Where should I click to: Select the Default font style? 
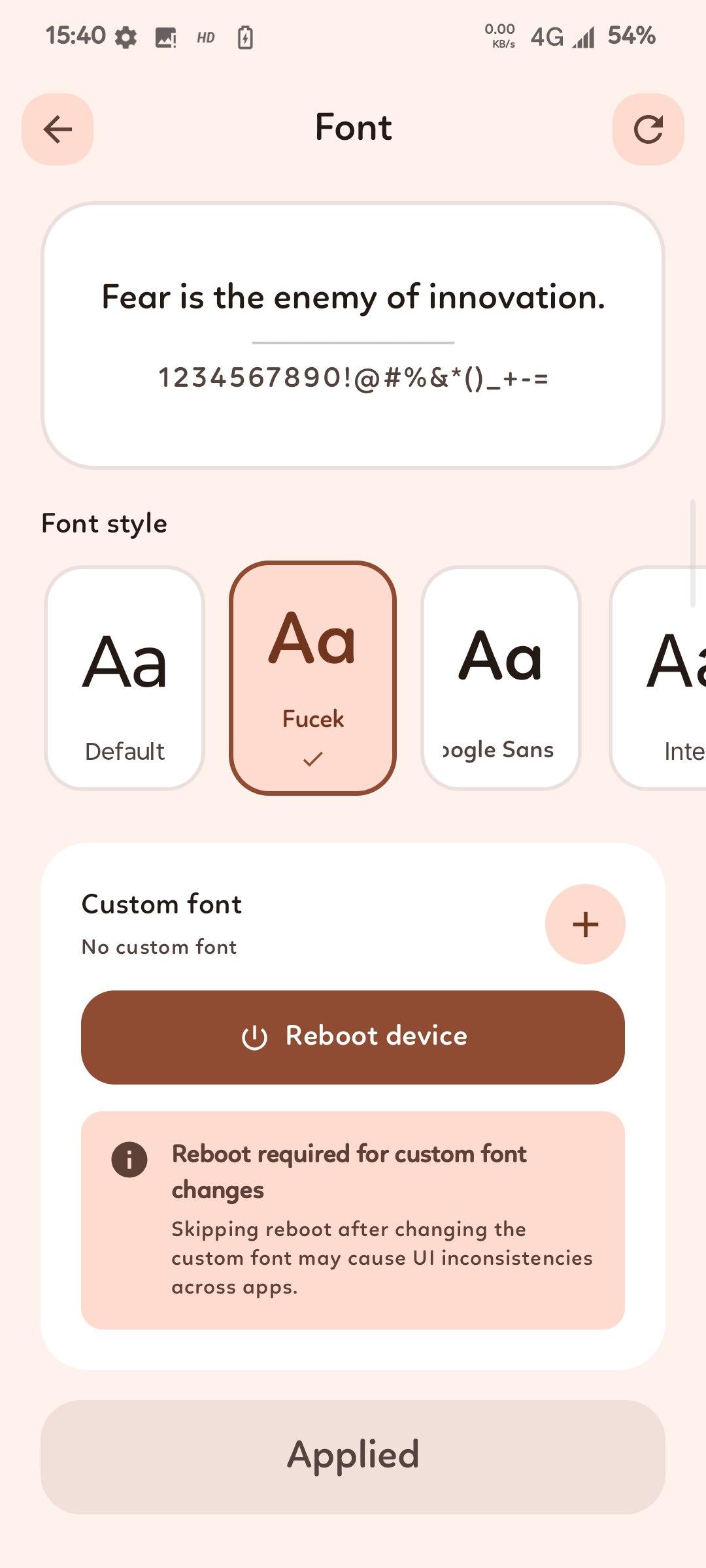(124, 678)
